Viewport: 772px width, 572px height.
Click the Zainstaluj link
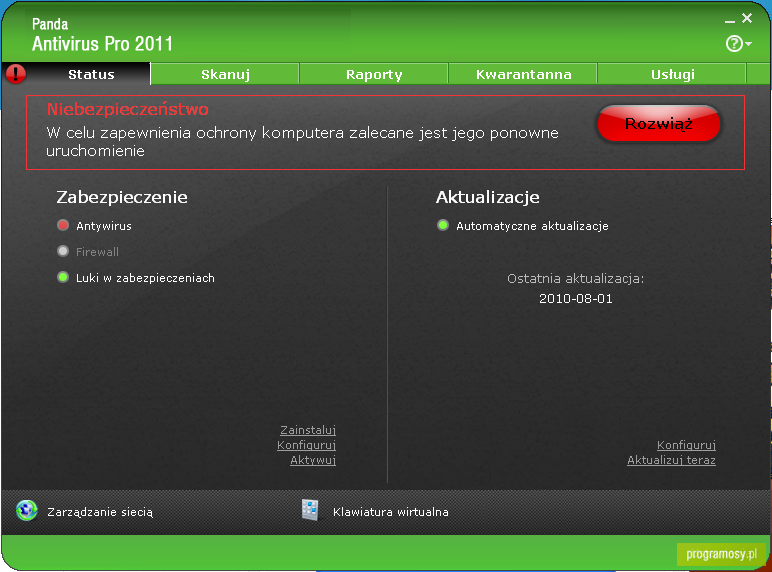(308, 430)
